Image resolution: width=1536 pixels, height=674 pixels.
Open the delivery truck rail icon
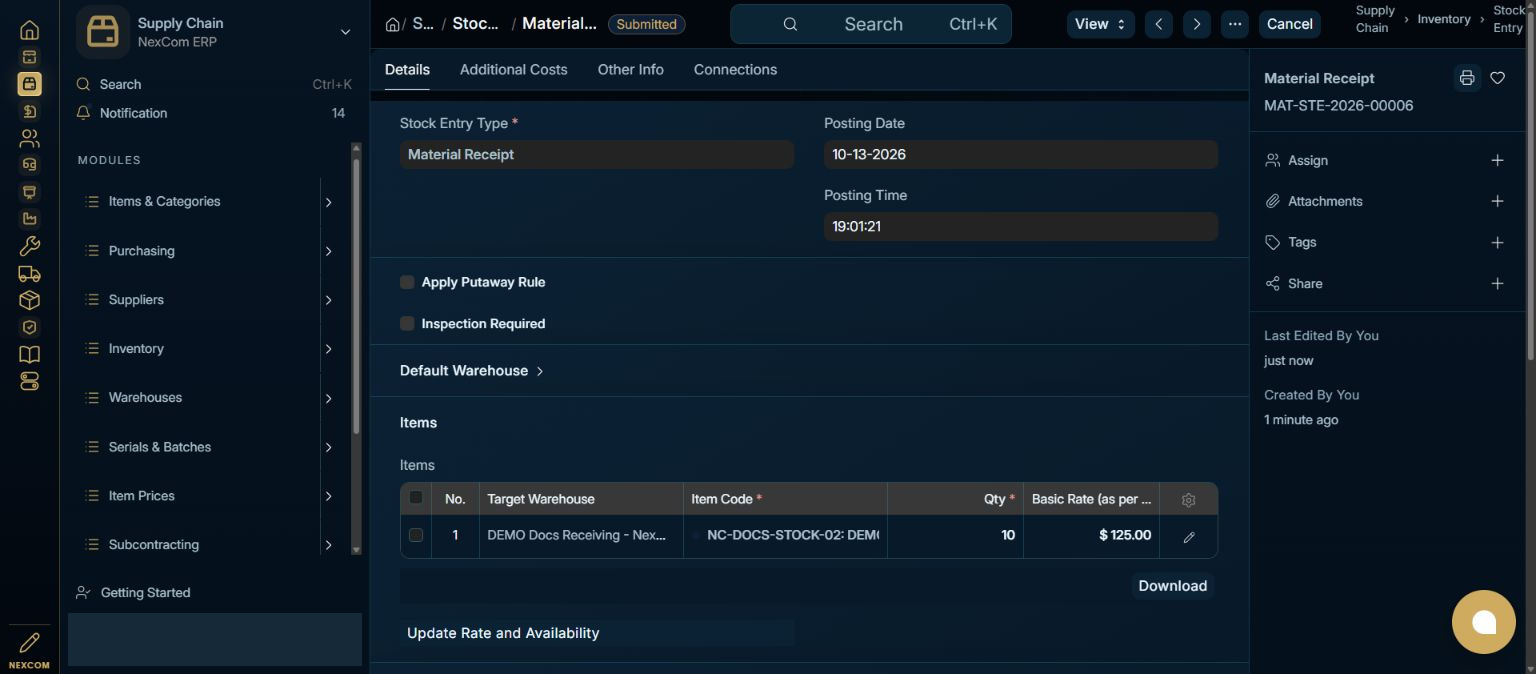[x=29, y=273]
